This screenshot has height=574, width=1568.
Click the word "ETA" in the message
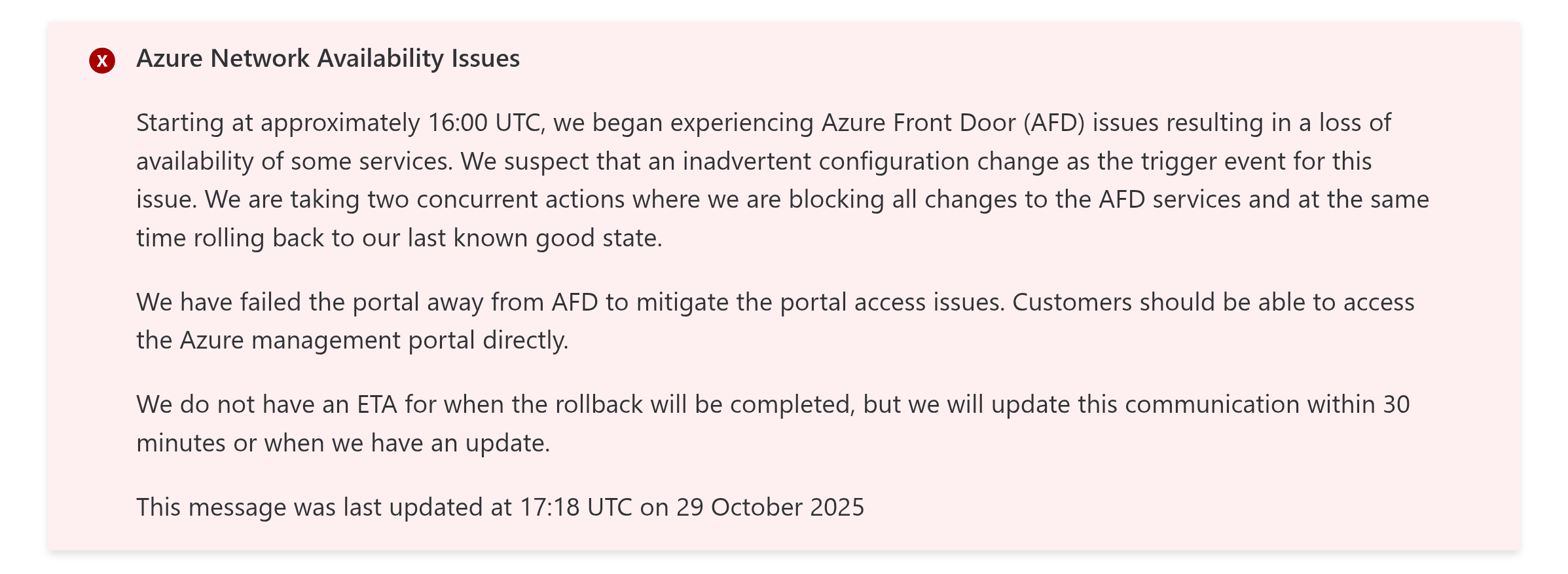[x=377, y=405]
